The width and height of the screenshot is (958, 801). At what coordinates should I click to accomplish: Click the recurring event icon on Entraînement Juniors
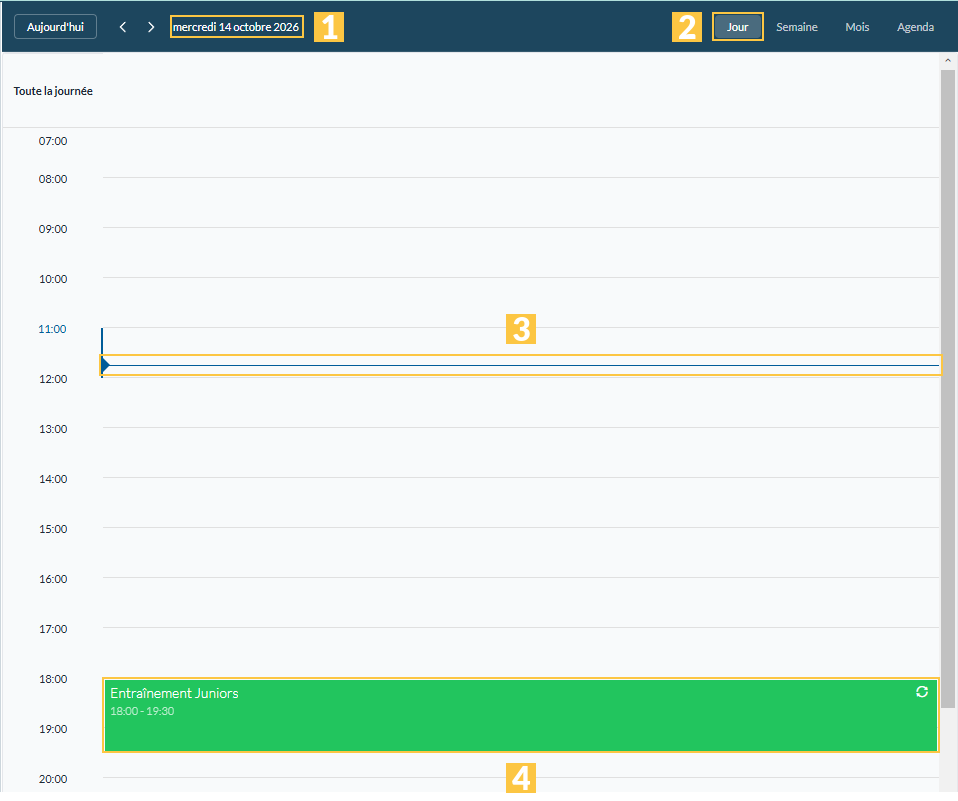click(x=922, y=692)
